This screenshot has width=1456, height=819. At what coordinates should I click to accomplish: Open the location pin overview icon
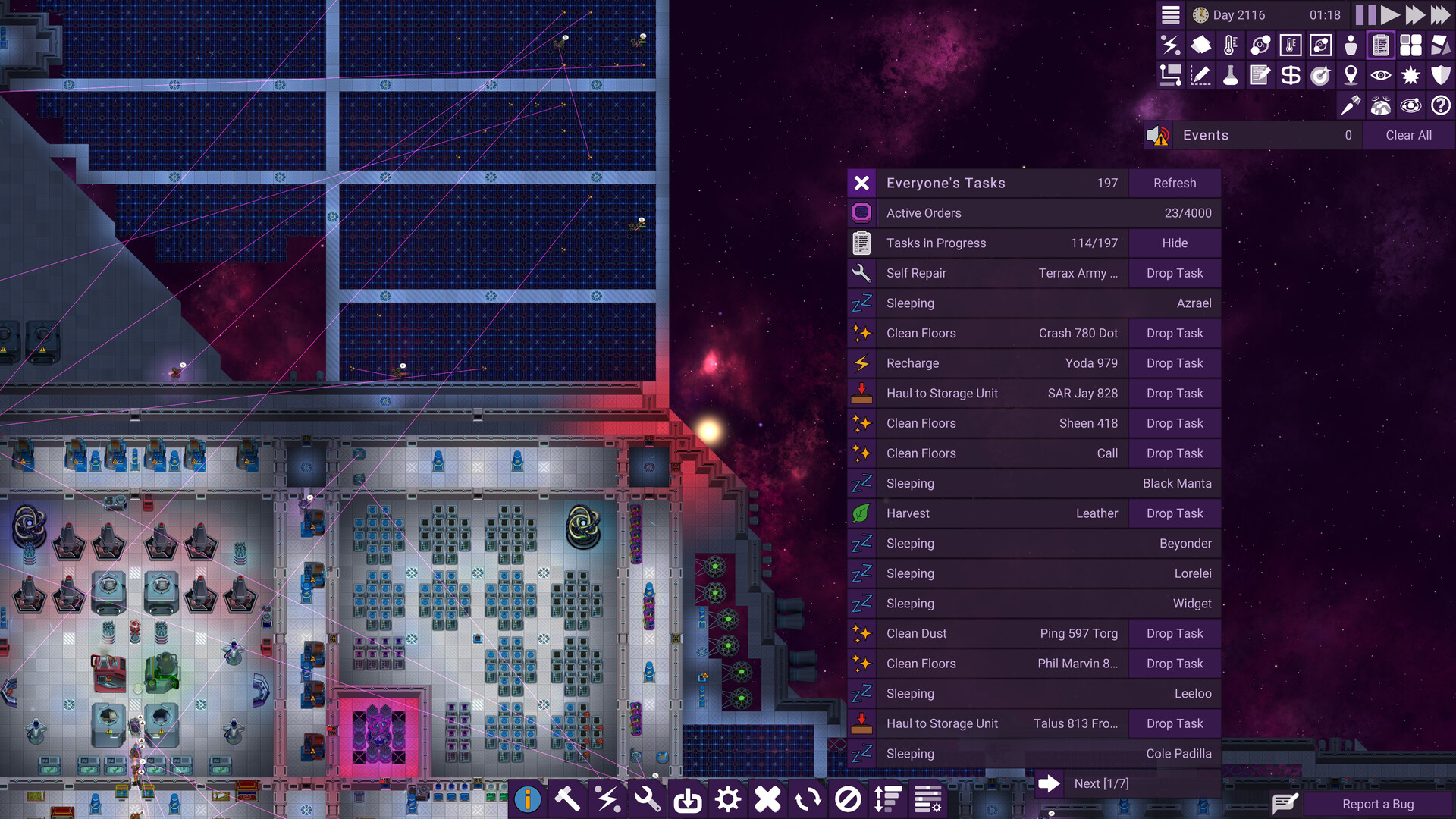(x=1351, y=75)
